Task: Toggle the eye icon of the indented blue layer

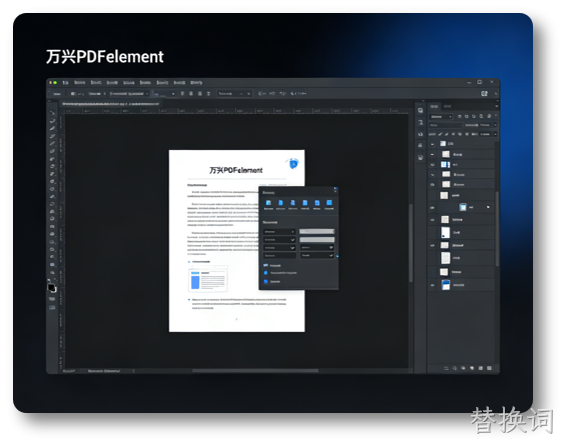Action: coord(432,208)
